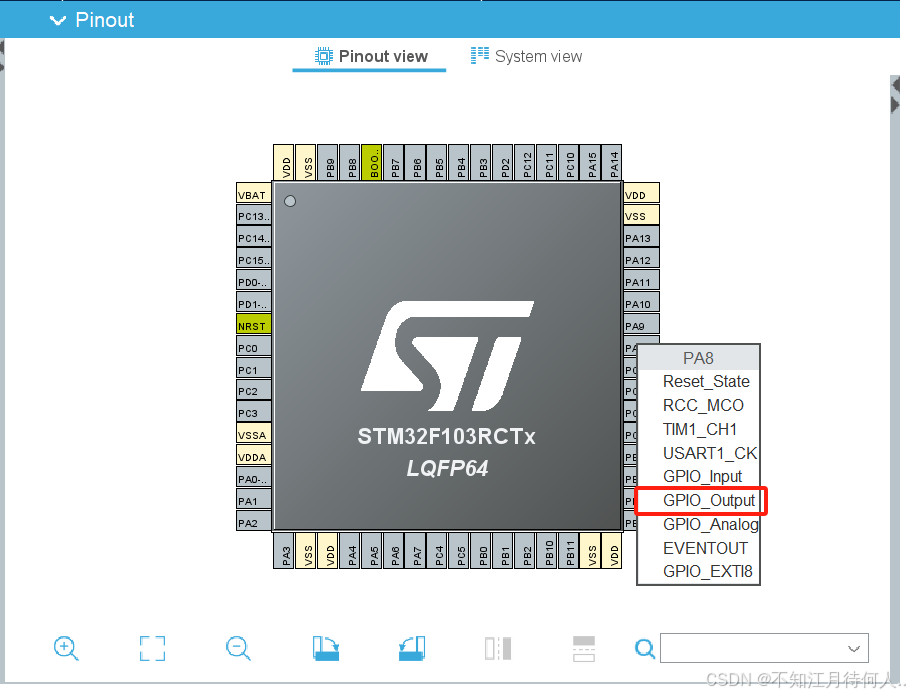Click the PA12 pin
The height and width of the screenshot is (695, 910).
point(641,259)
